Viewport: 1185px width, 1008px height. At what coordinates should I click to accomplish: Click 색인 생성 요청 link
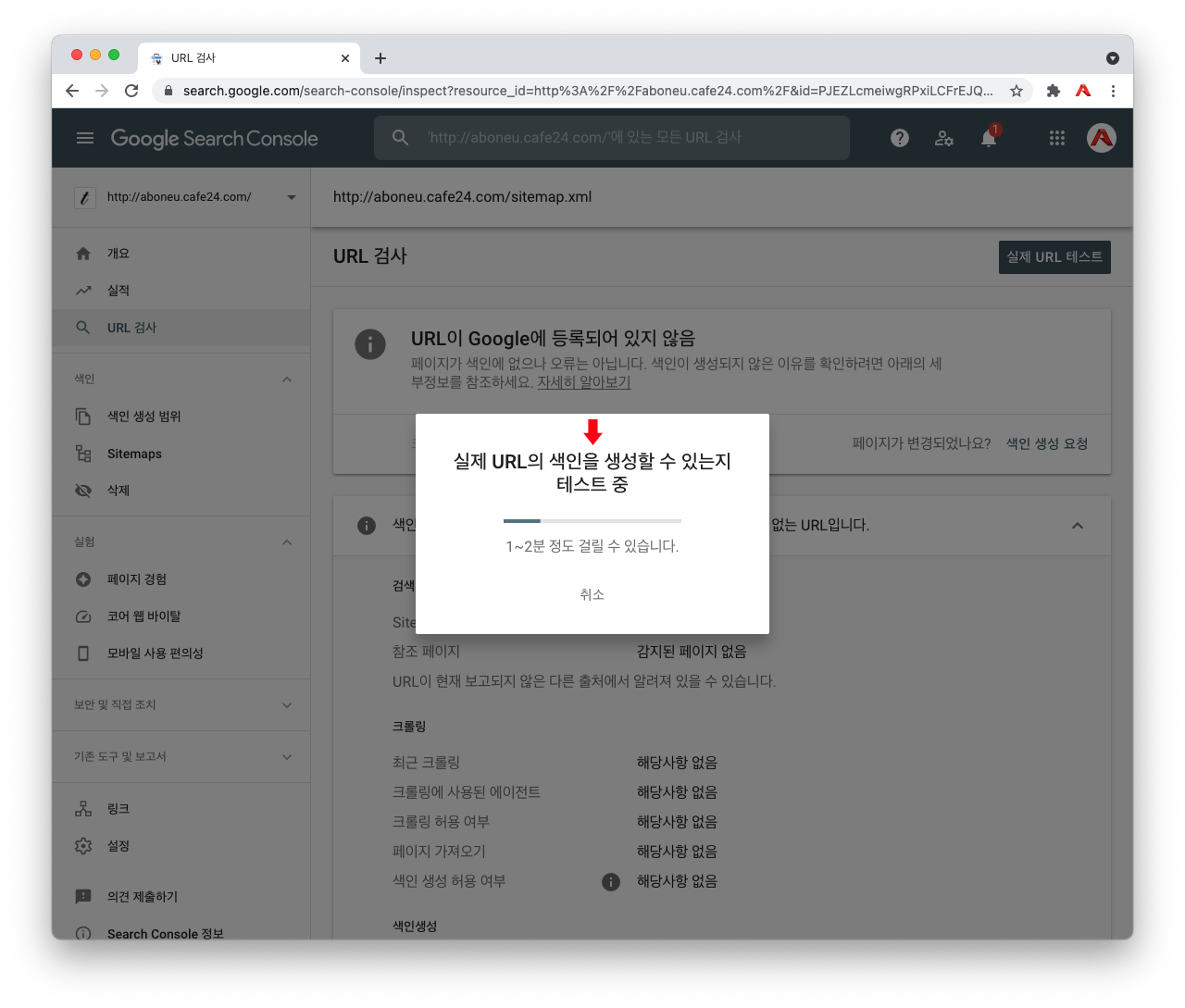click(1047, 443)
